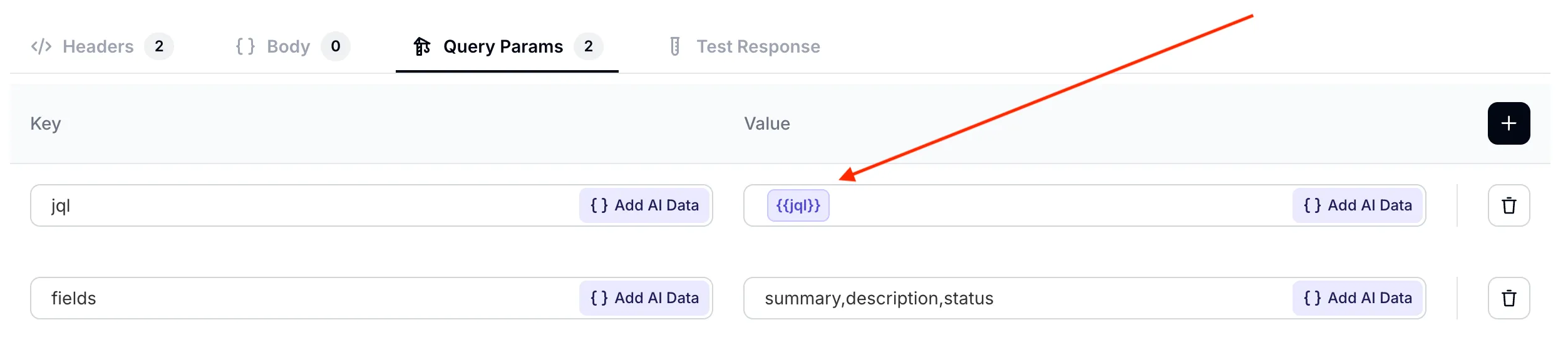The image size is (1568, 362).
Task: Click into the jql value input field
Action: 1052,205
